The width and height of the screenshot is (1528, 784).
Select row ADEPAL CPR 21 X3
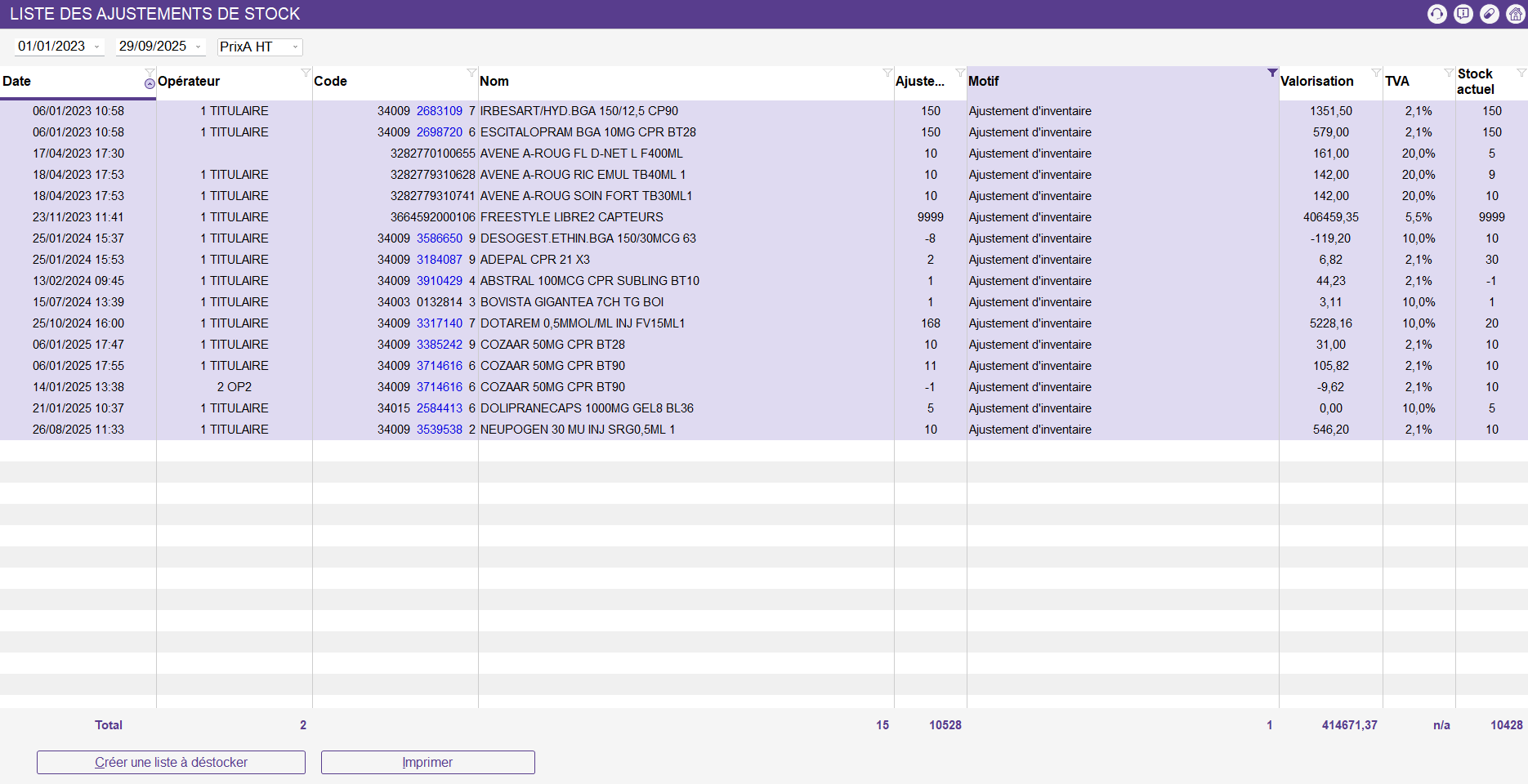click(x=764, y=260)
